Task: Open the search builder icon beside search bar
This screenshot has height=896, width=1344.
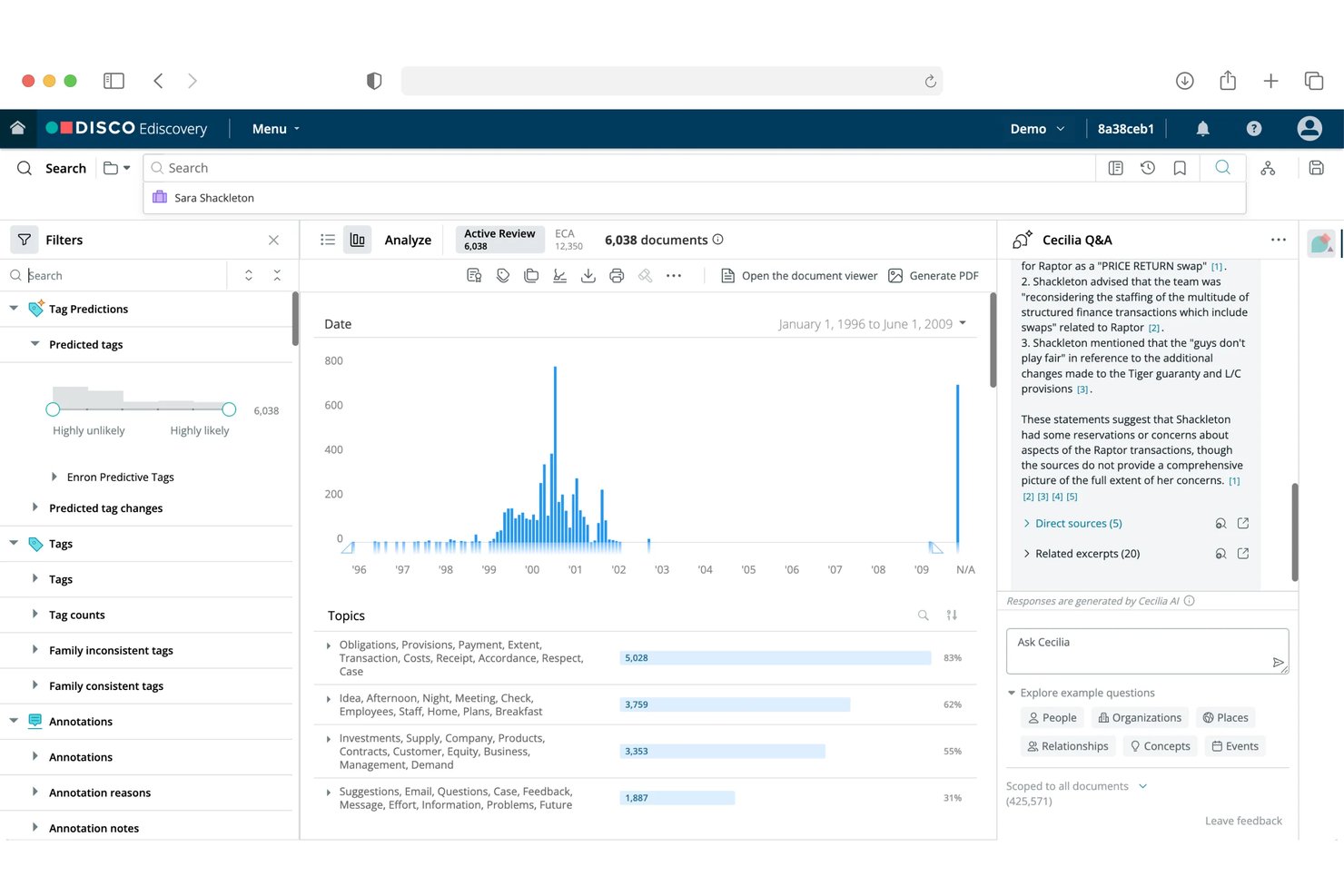Action: click(1116, 168)
